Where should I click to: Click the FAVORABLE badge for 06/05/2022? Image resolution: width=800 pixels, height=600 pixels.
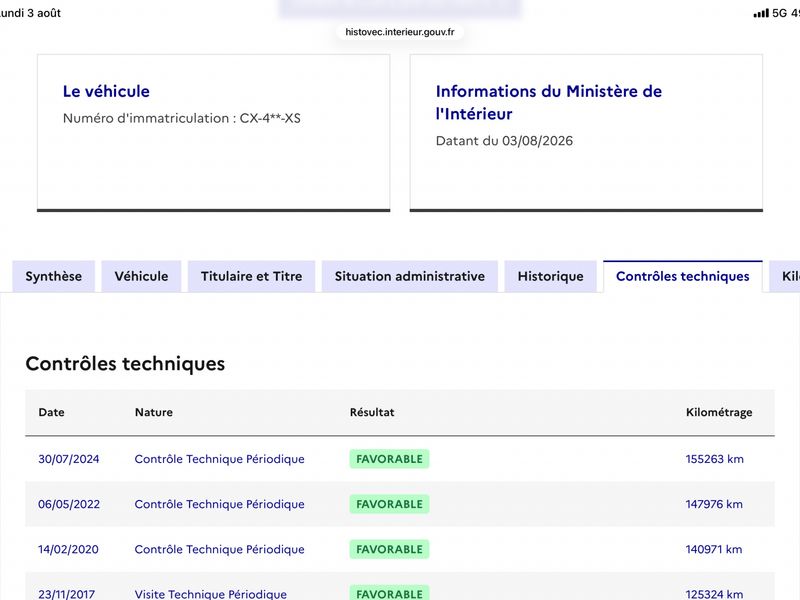tap(389, 504)
